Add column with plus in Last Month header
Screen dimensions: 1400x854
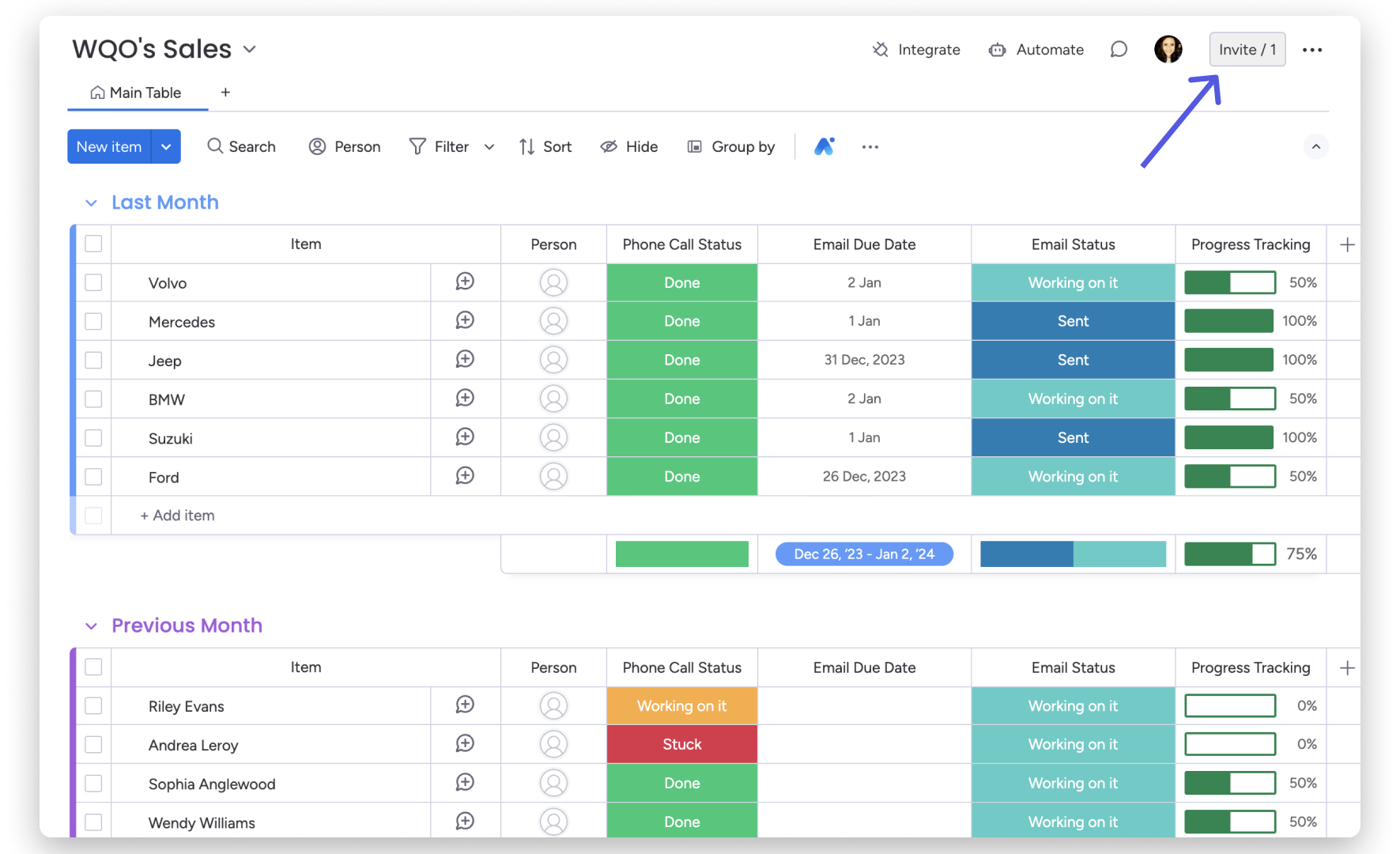pyautogui.click(x=1347, y=244)
